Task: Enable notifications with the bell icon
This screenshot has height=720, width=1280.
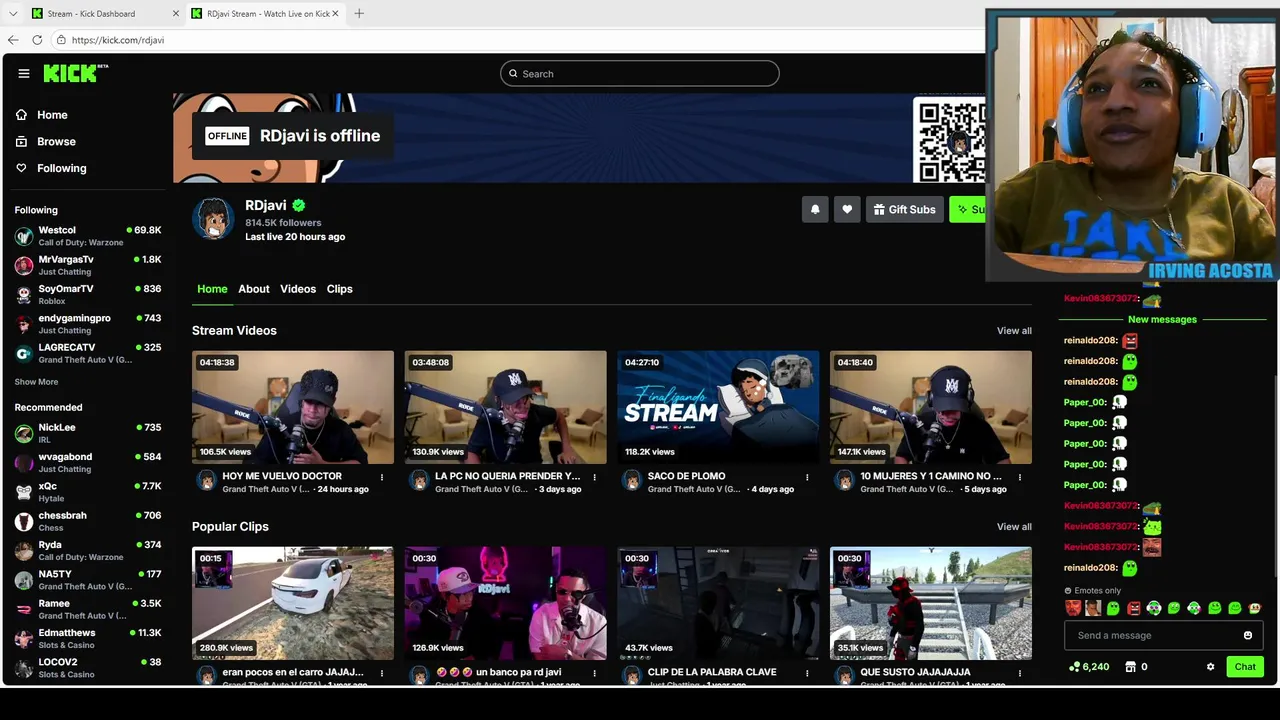Action: click(815, 209)
